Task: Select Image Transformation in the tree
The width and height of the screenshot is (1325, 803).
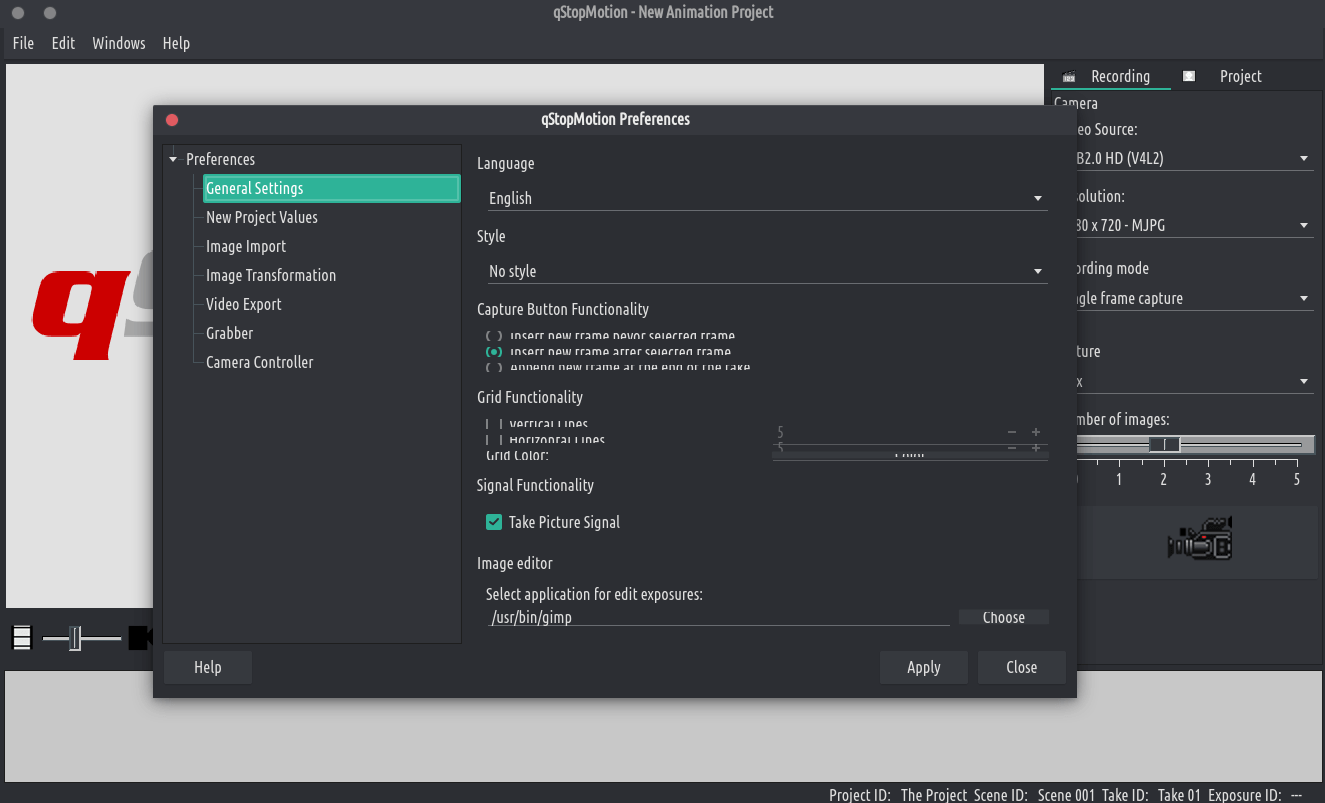Action: coord(271,275)
